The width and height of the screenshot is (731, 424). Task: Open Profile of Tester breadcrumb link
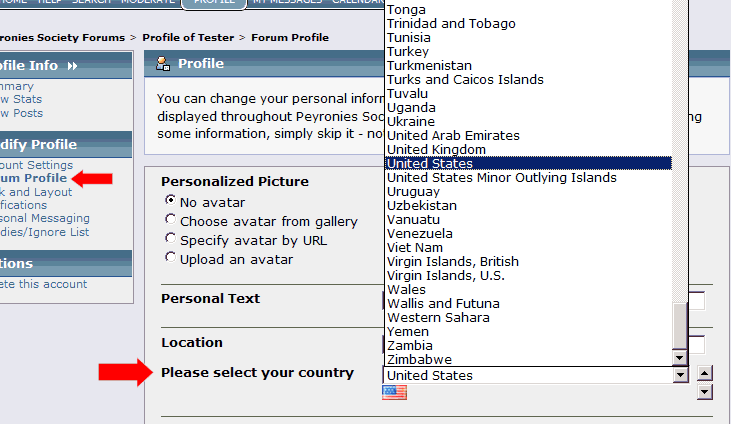[188, 37]
